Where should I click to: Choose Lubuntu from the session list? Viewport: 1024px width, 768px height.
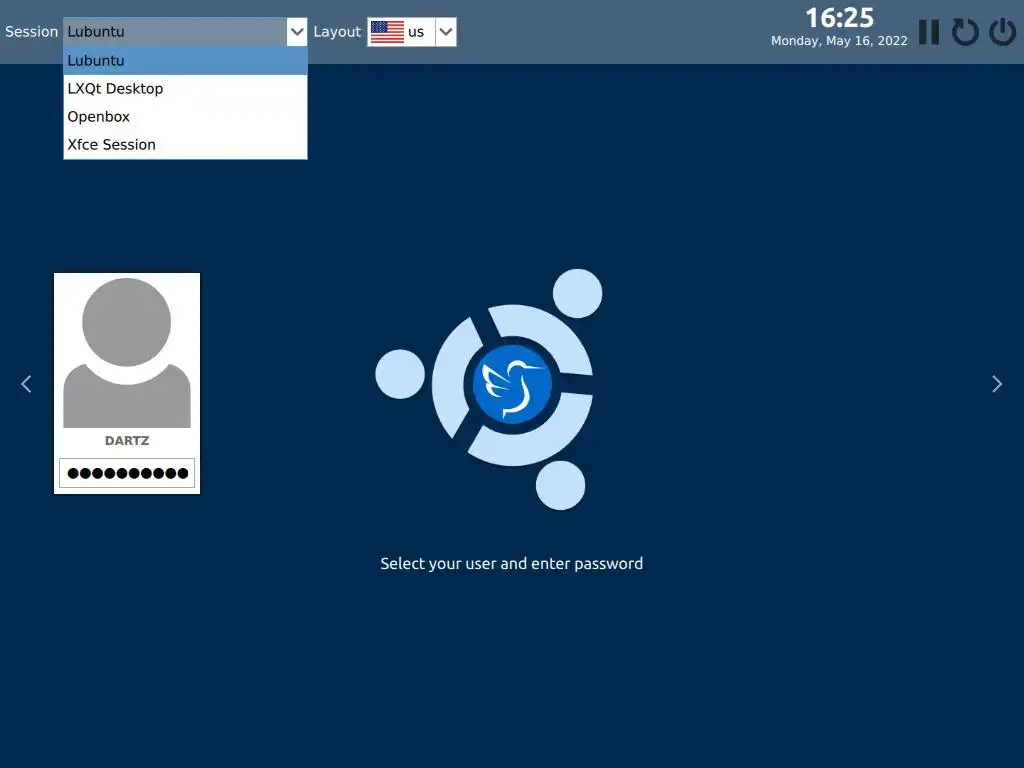185,61
